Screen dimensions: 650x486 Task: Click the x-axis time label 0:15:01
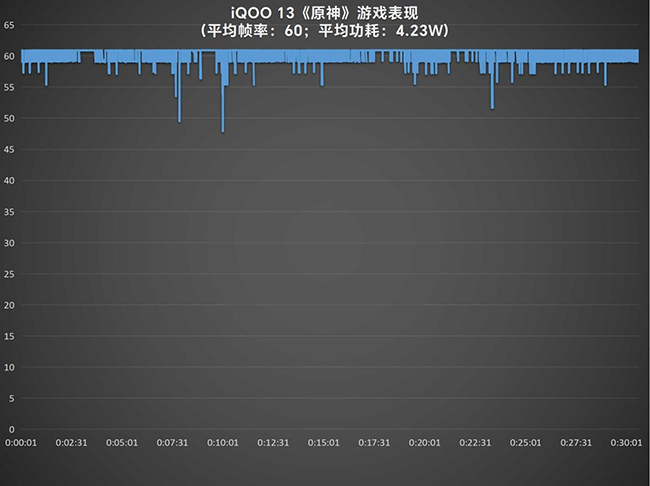324,443
